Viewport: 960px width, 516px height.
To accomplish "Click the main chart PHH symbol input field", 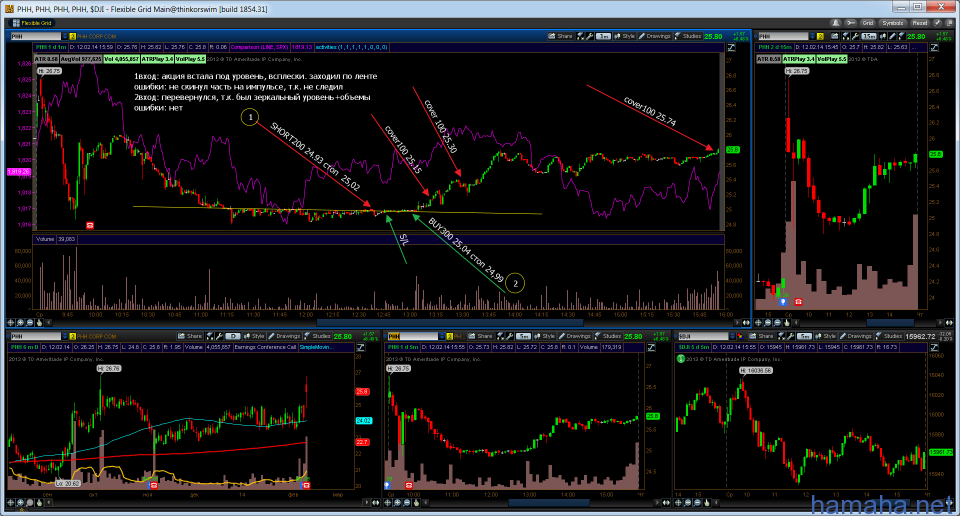I will tap(36, 37).
